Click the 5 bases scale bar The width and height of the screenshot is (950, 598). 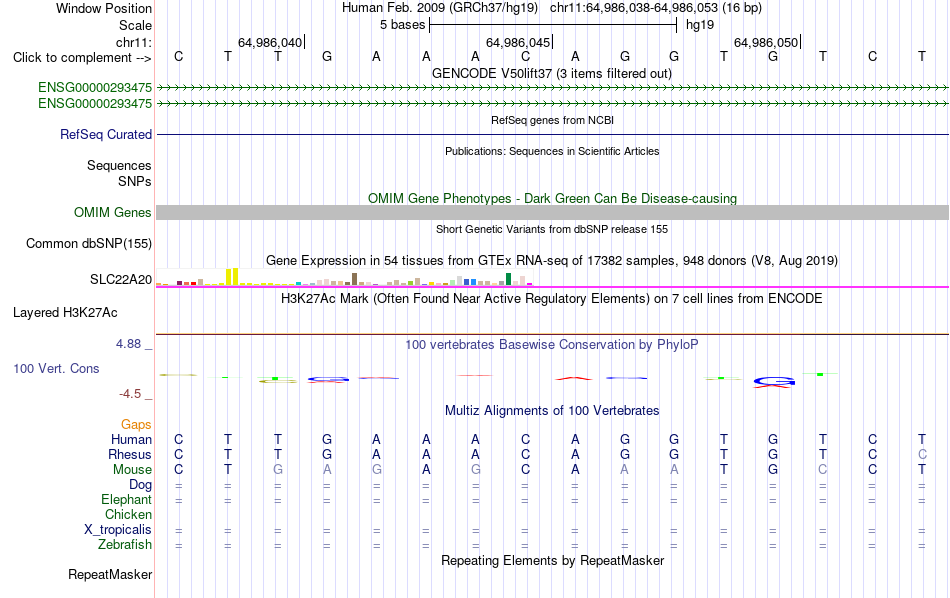pos(553,25)
